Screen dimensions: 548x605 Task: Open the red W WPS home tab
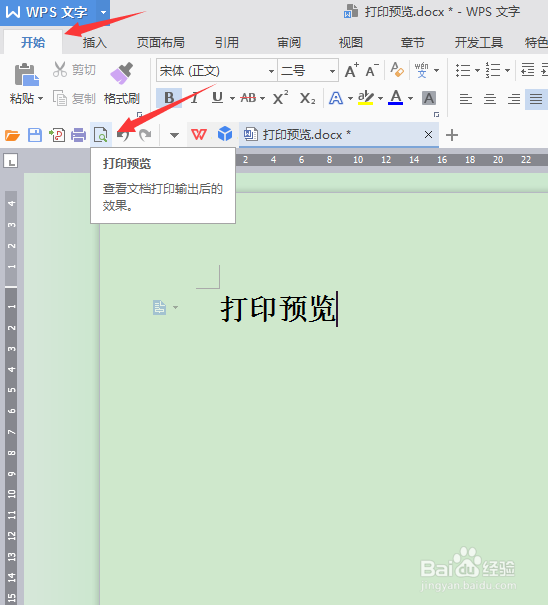[x=199, y=135]
